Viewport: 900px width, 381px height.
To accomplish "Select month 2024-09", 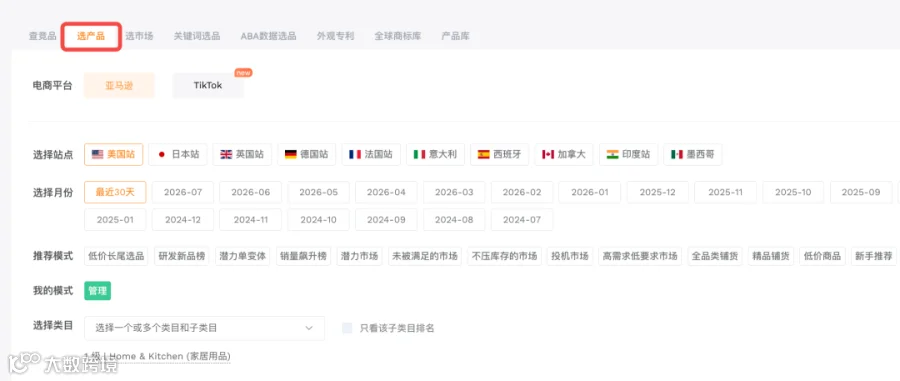I will (386, 220).
